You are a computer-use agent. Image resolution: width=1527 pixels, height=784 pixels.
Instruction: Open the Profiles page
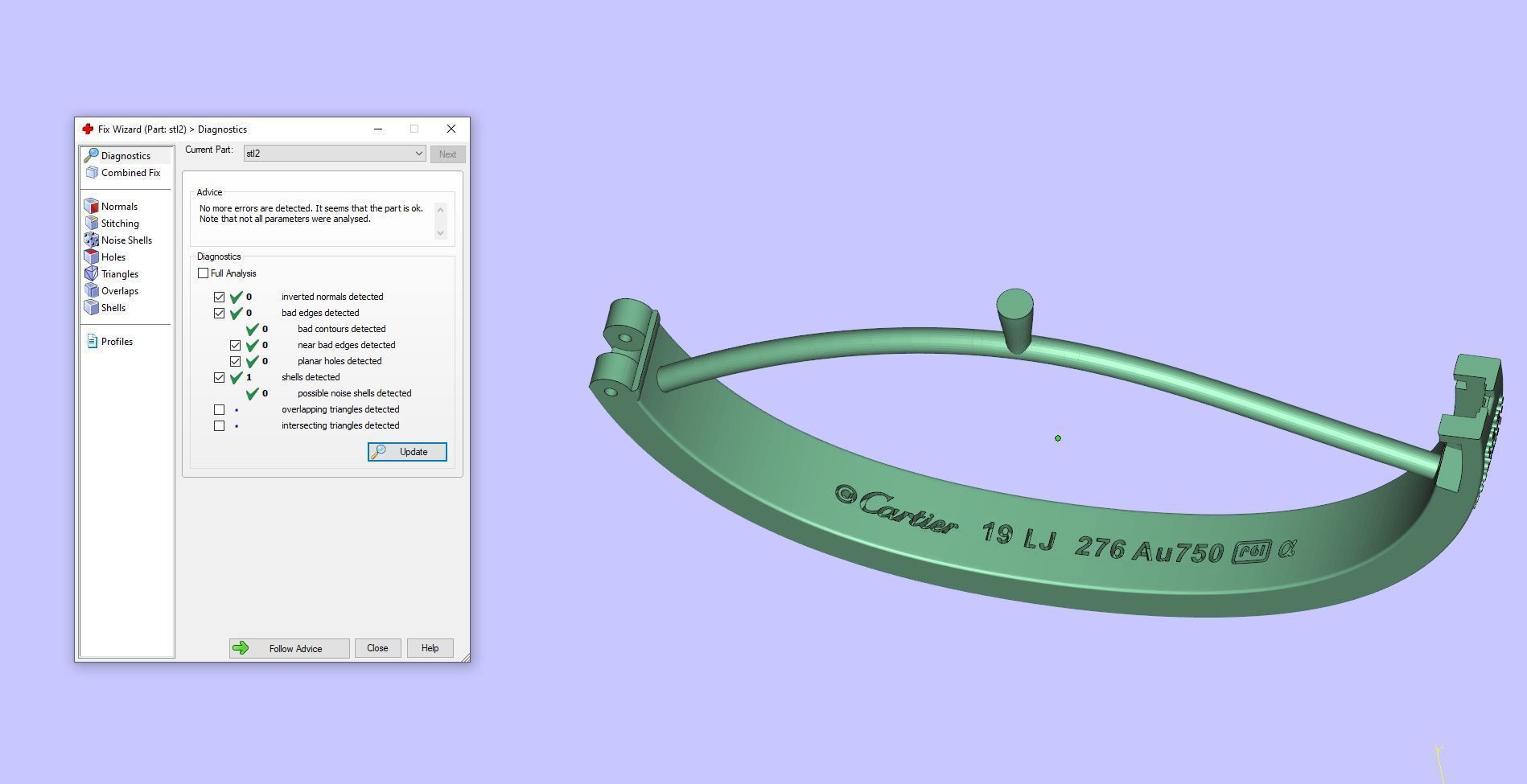117,342
